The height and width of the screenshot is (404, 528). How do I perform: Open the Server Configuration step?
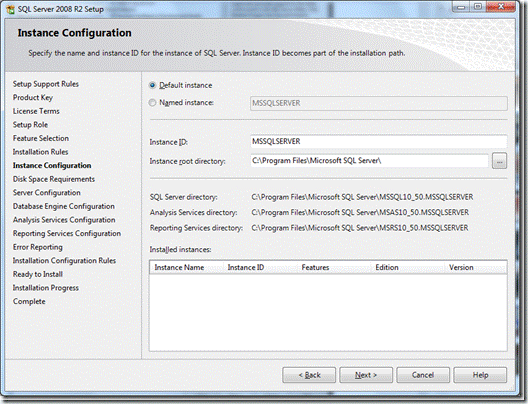tap(47, 193)
